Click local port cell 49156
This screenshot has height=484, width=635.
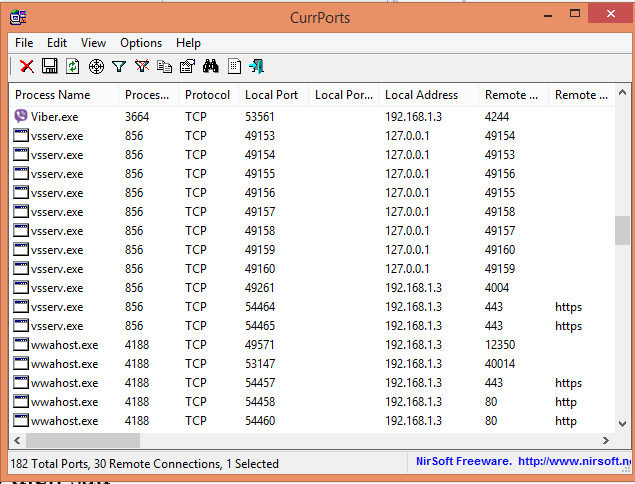(x=260, y=192)
